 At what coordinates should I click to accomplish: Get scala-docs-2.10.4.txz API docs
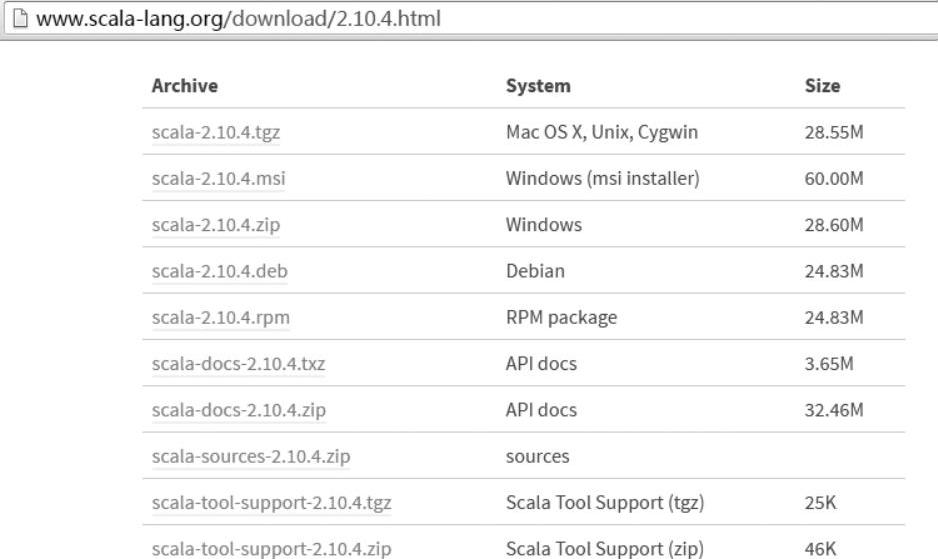click(238, 364)
